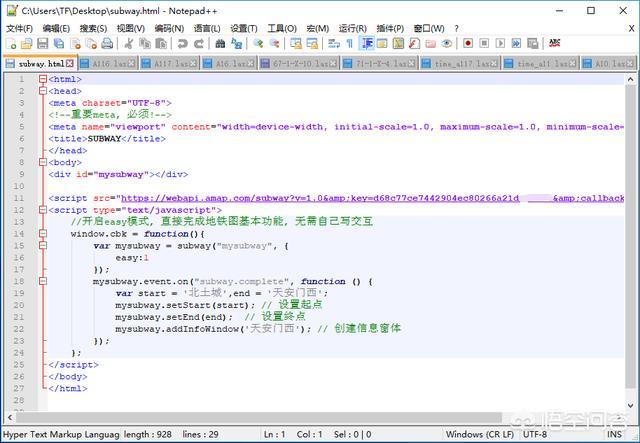Start macro recording with the red circle icon

(466, 44)
